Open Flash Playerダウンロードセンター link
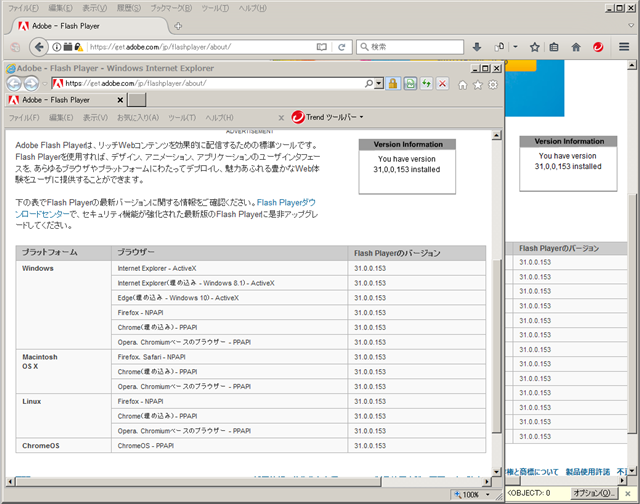The height and width of the screenshot is (504, 640). click(165, 208)
